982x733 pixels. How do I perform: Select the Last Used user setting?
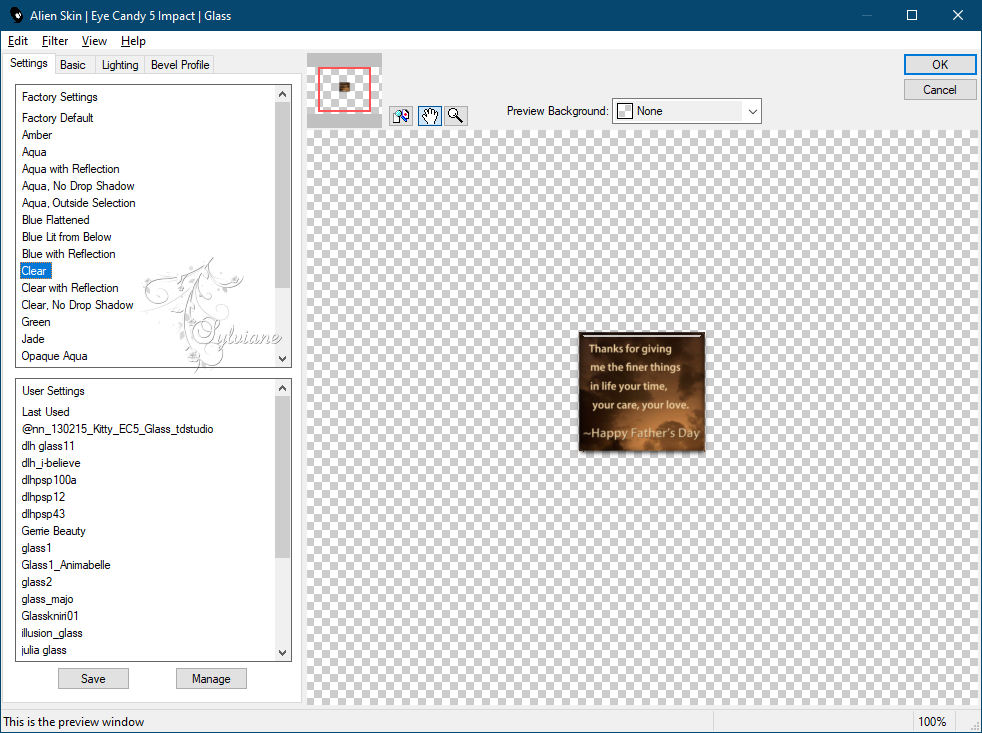tap(45, 412)
